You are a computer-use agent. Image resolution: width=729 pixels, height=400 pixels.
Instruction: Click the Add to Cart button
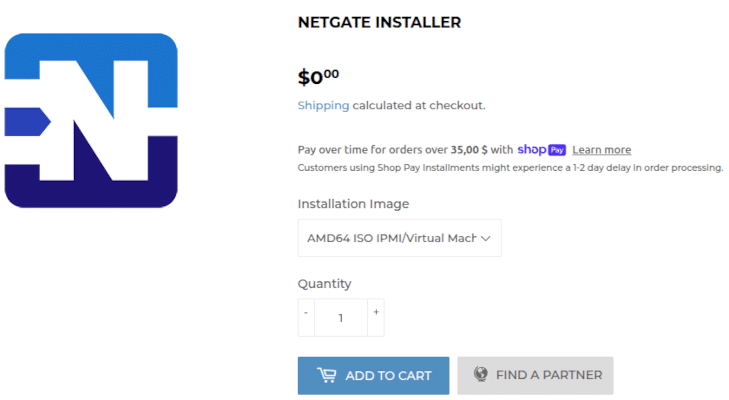coord(373,376)
